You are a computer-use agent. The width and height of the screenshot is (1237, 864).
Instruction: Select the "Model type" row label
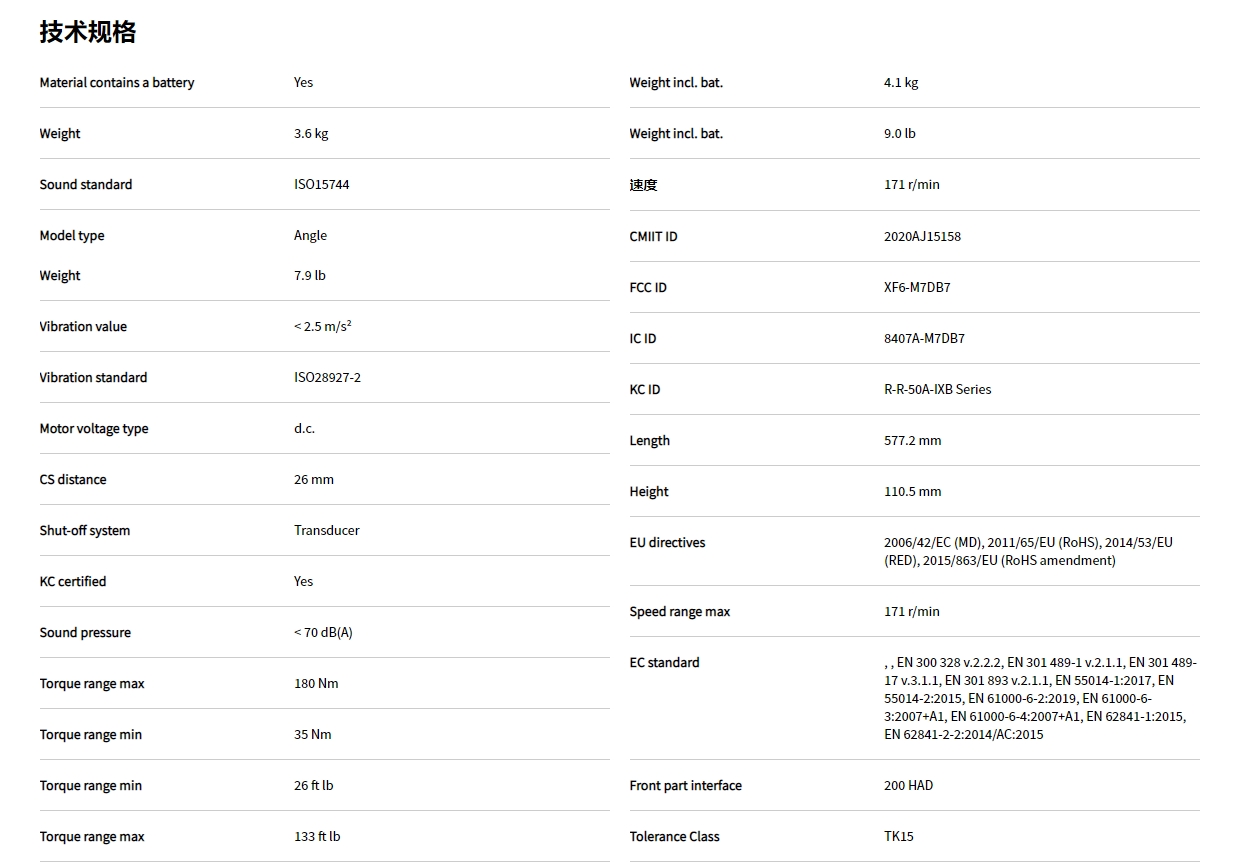(72, 236)
